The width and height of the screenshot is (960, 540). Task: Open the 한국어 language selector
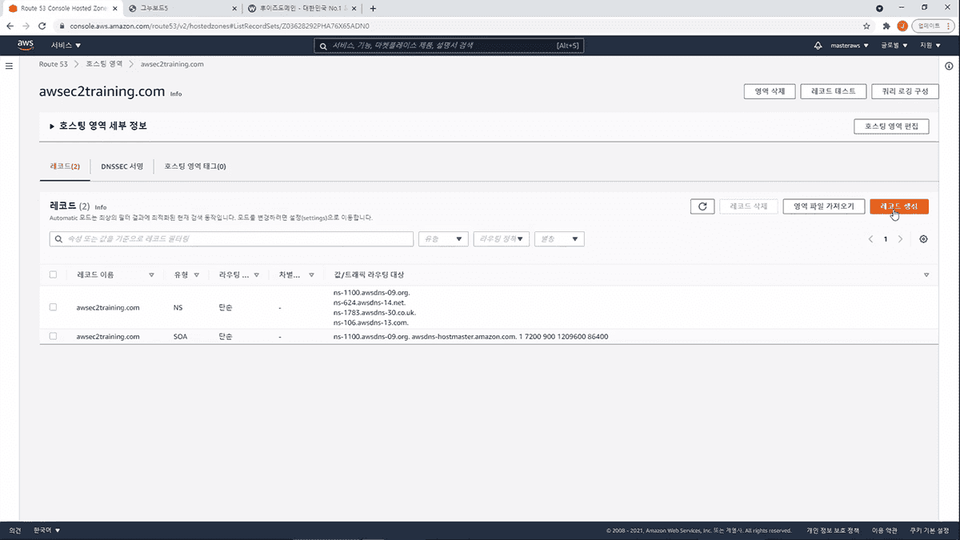[47, 530]
